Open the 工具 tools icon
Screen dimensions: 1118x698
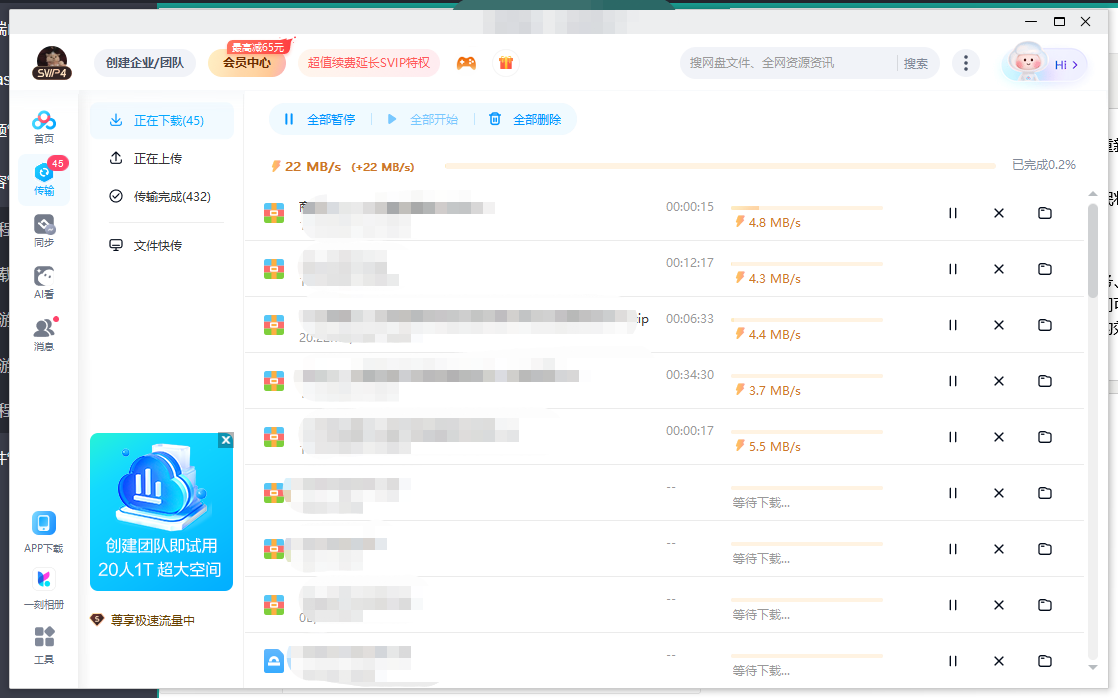pos(43,645)
